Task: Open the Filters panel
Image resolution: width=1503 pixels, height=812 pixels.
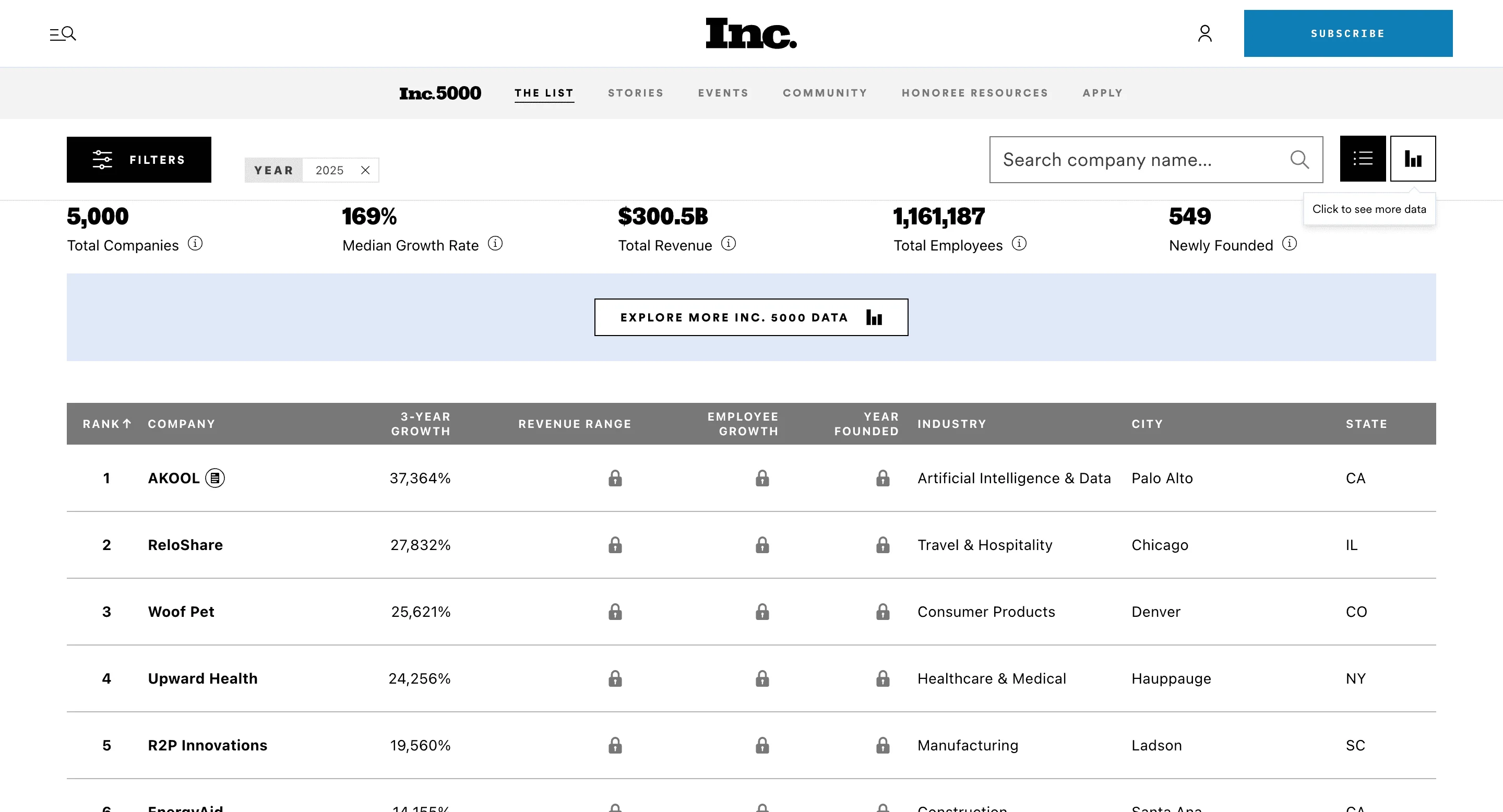Action: [x=139, y=159]
